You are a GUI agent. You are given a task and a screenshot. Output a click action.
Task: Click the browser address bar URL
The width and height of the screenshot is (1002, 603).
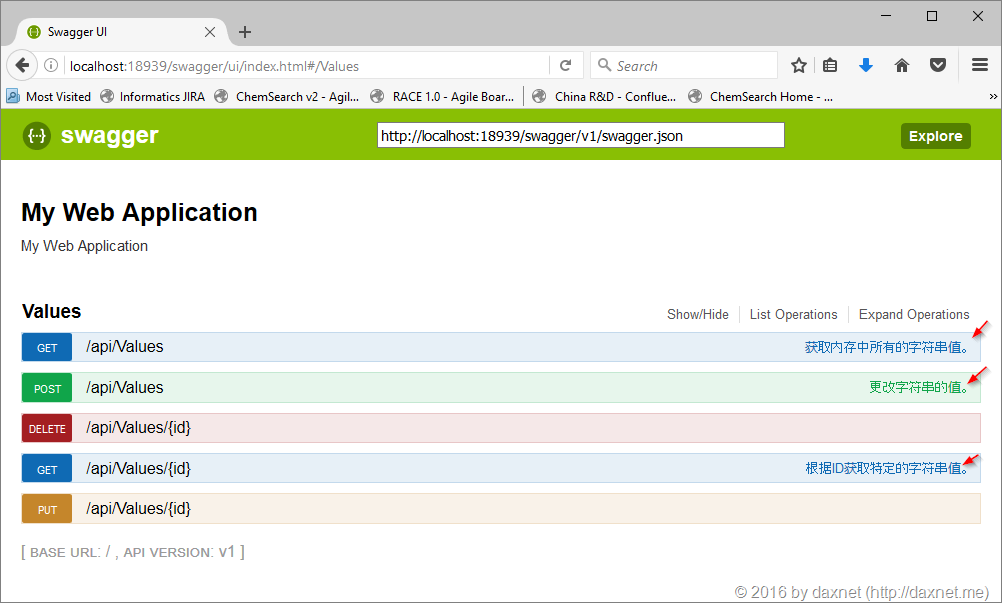[x=214, y=66]
